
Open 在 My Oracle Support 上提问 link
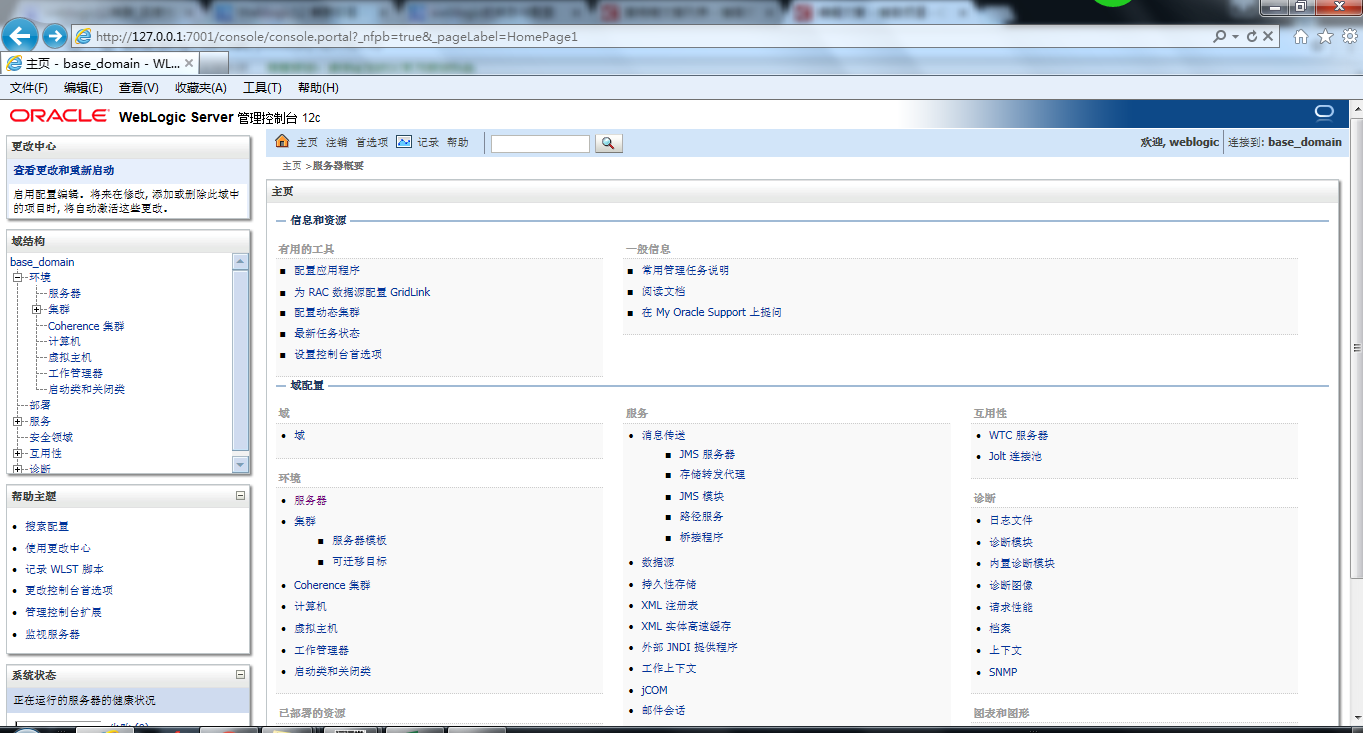pos(711,313)
